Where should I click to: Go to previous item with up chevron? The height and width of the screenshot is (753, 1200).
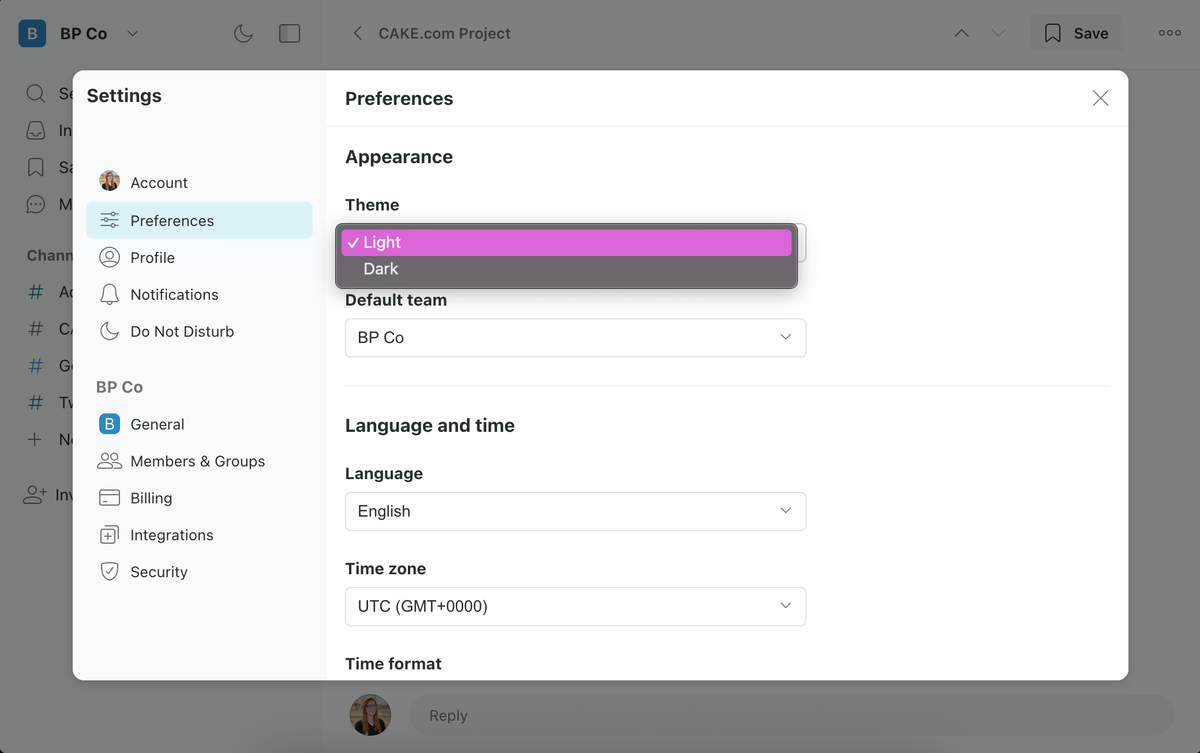(961, 34)
